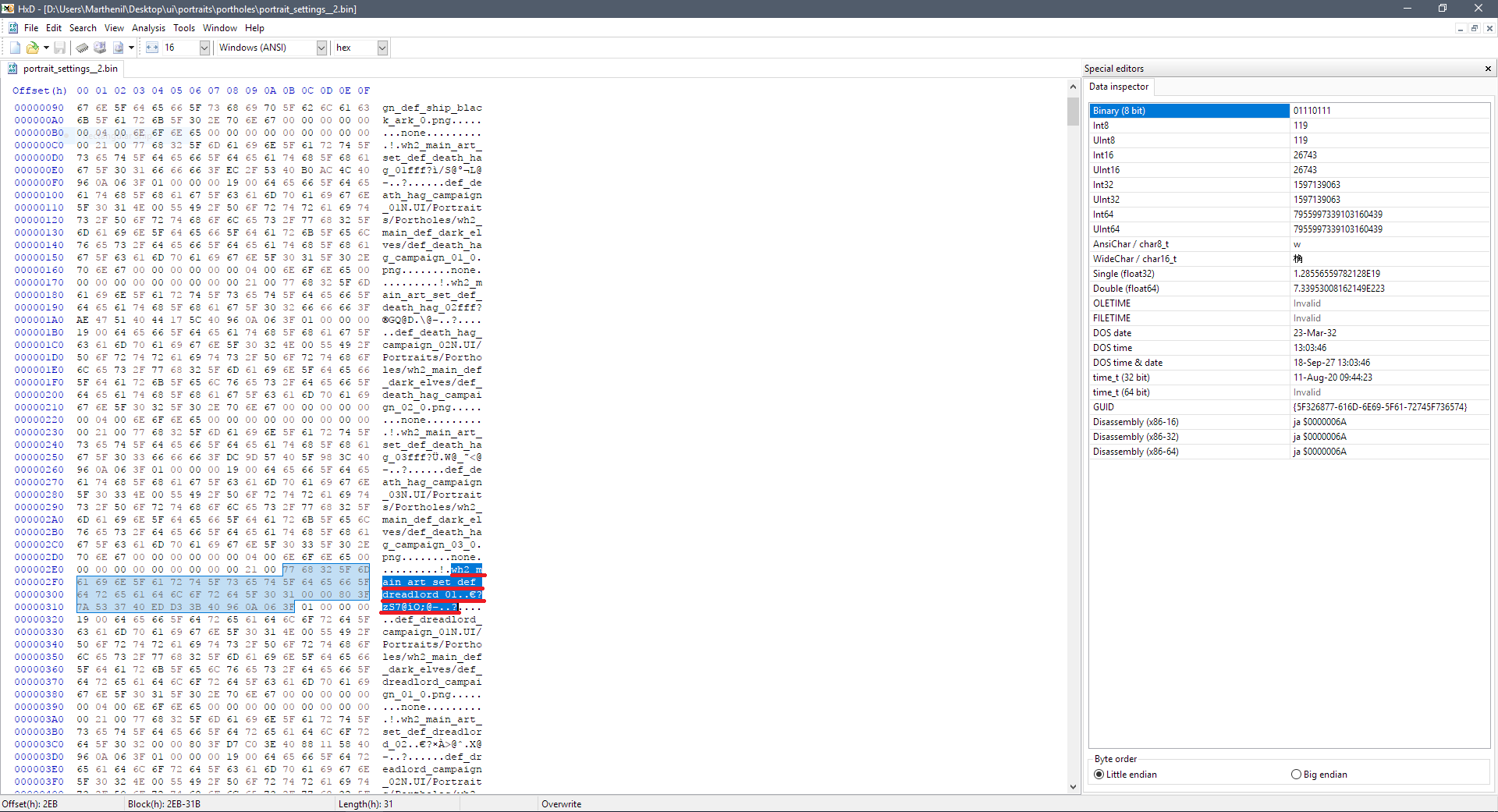Click offset 000002E0 in the offset column
The height and width of the screenshot is (812, 1498).
39,569
